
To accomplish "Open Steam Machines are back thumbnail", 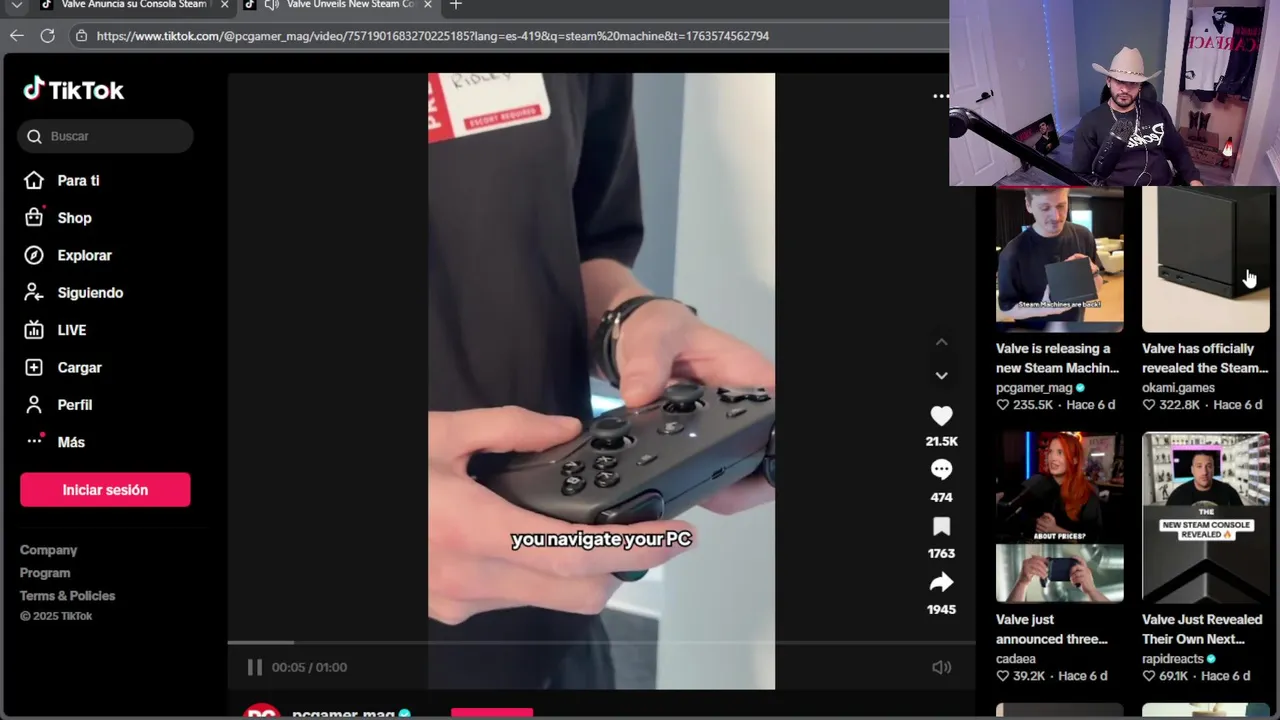I will pos(1059,259).
